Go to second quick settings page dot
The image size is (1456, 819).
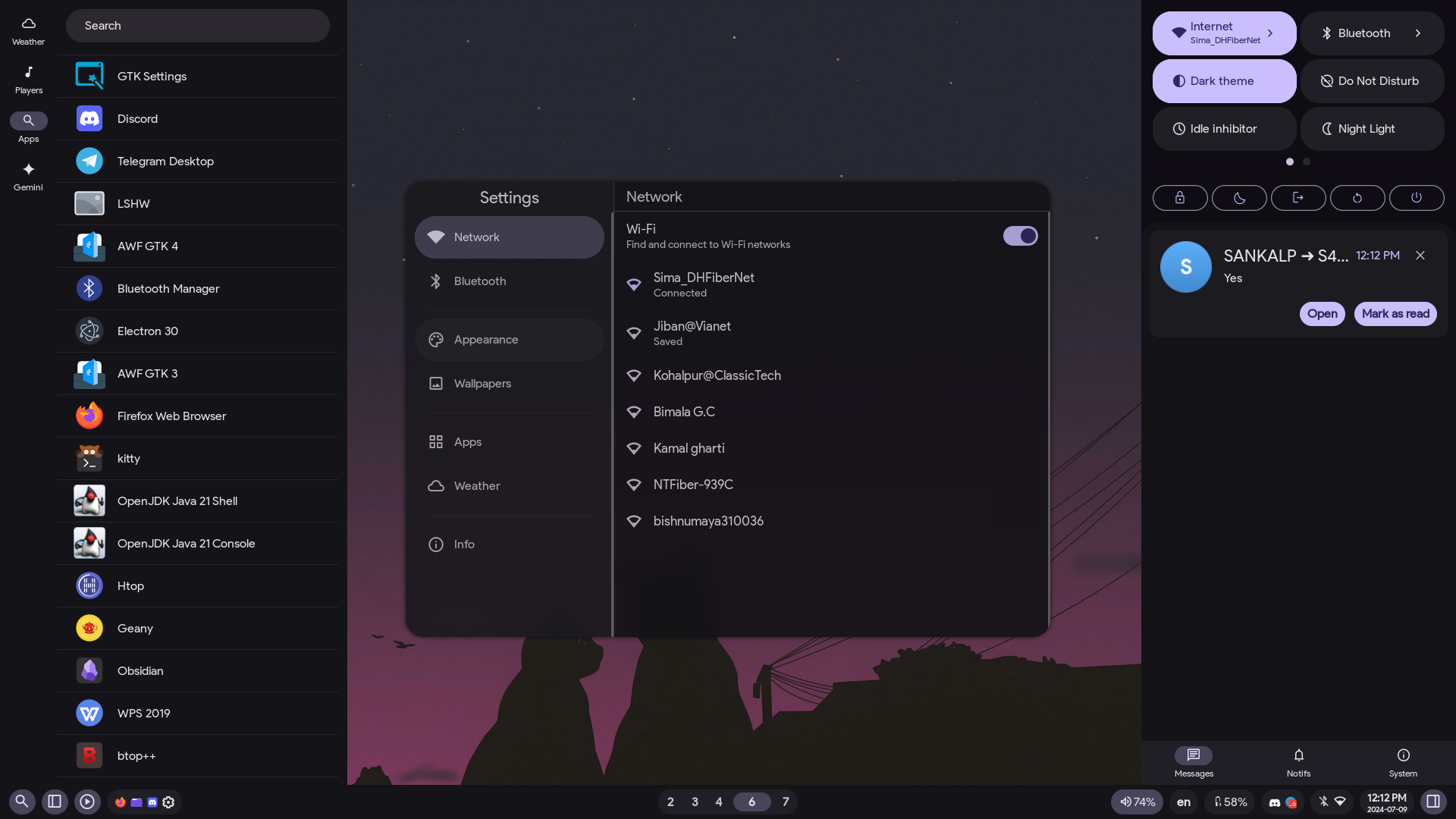click(1306, 162)
